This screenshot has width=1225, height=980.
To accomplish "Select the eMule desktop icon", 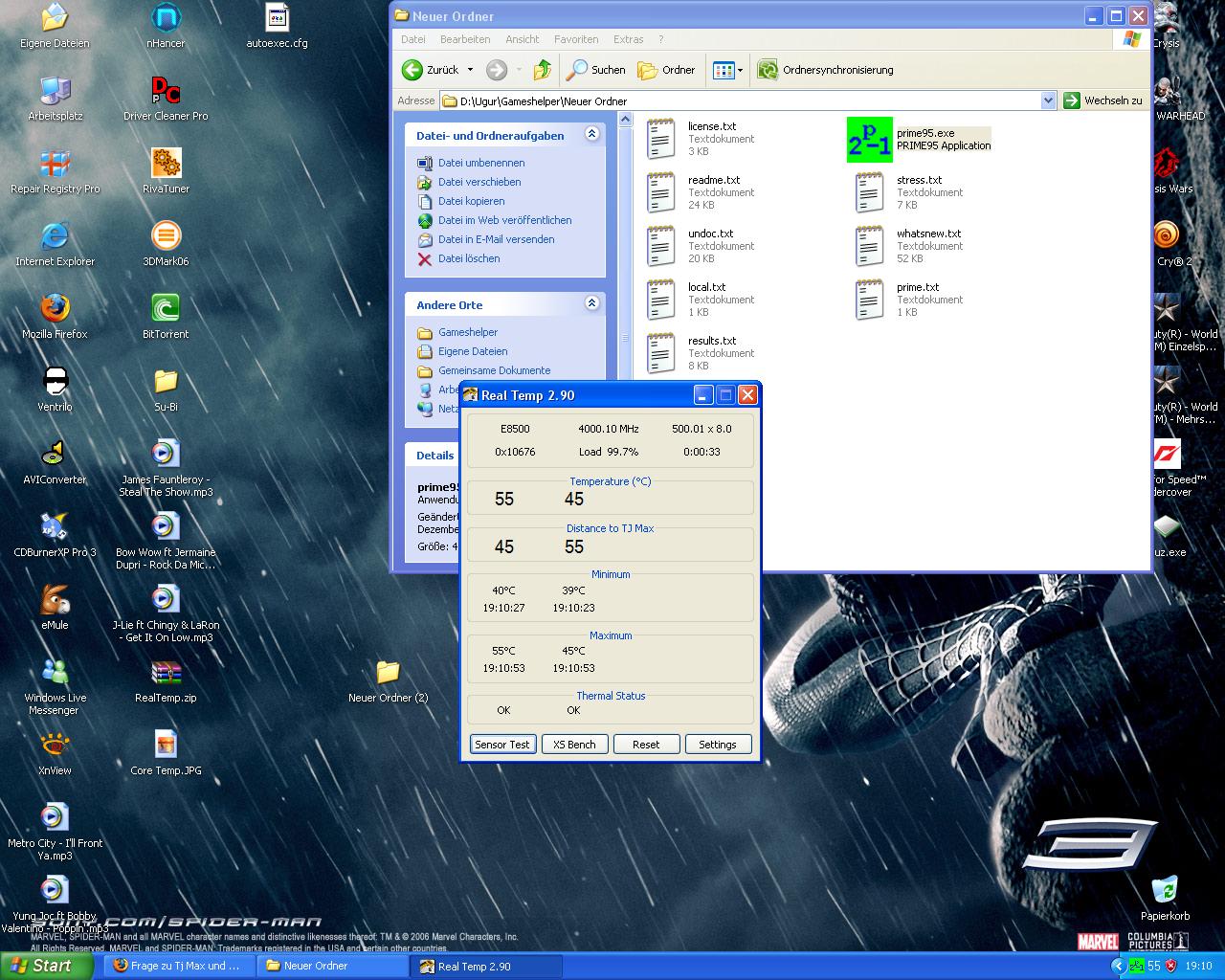I will point(55,608).
